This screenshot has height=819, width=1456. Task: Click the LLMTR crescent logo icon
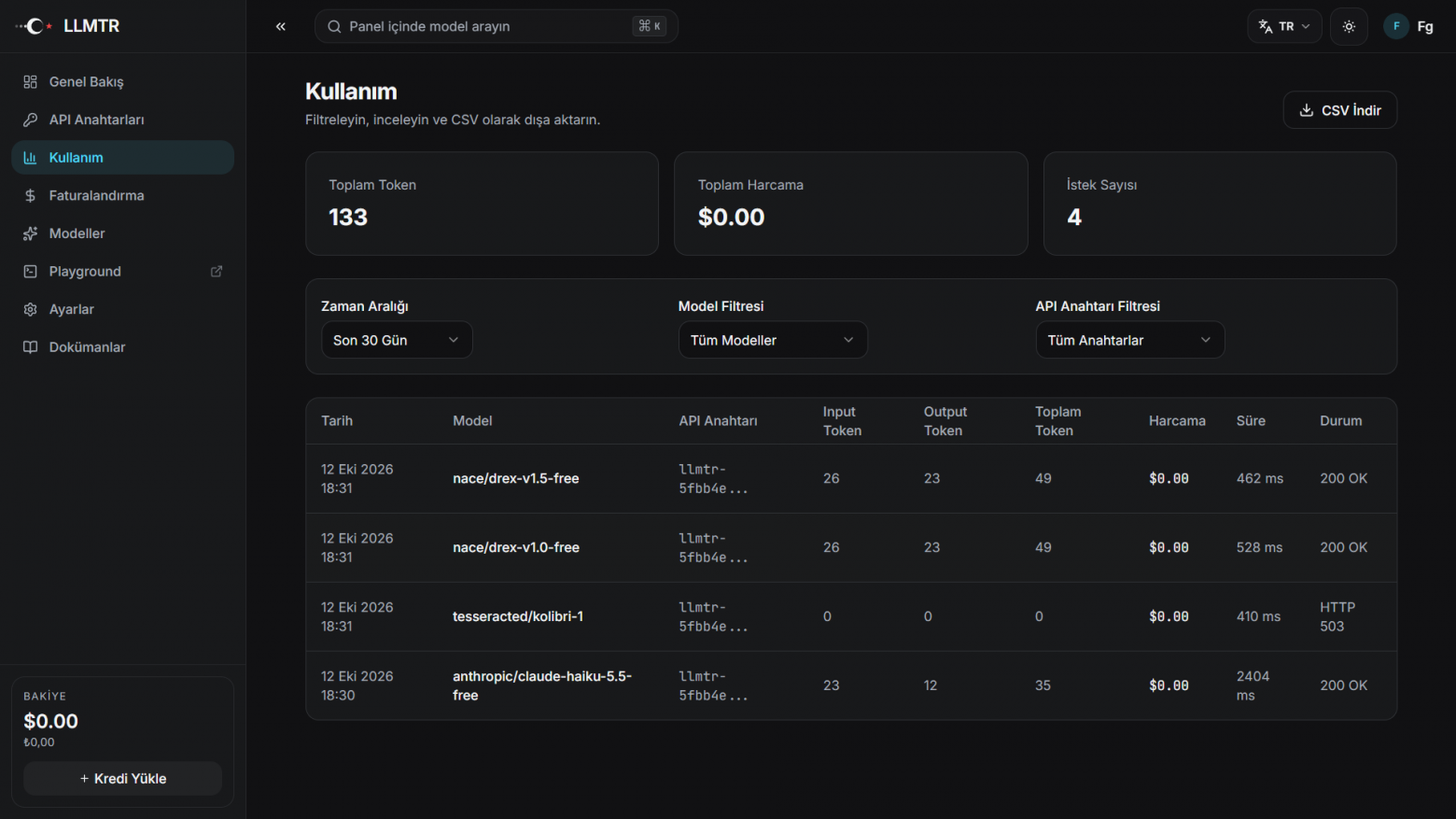tap(35, 26)
